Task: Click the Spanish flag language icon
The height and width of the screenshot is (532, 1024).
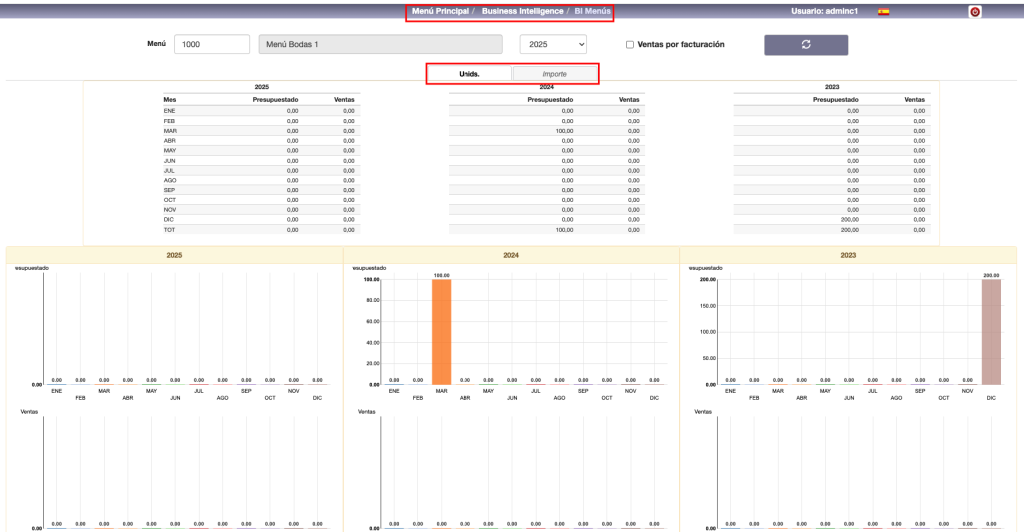Action: tap(883, 12)
